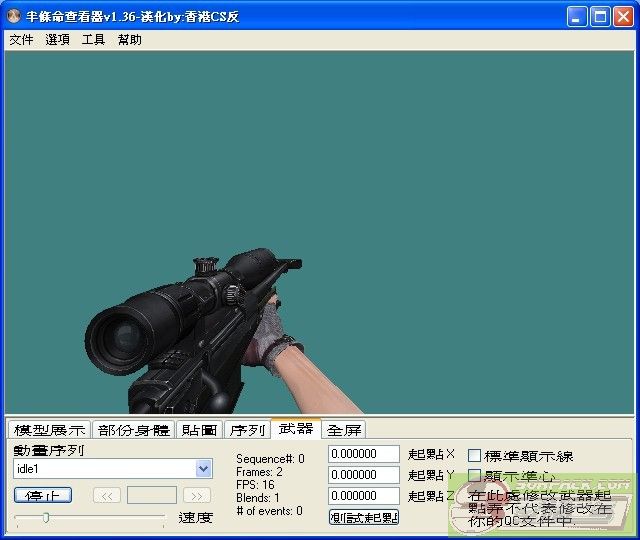This screenshot has width=640, height=540.
Task: Open the 幫助 menu
Action: [129, 40]
